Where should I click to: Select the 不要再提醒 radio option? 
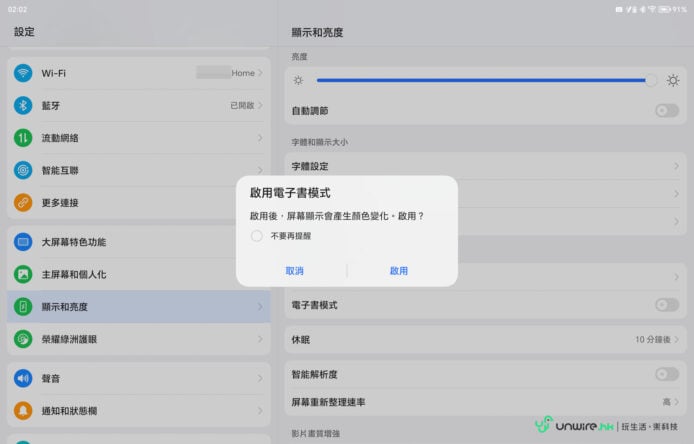click(x=257, y=236)
